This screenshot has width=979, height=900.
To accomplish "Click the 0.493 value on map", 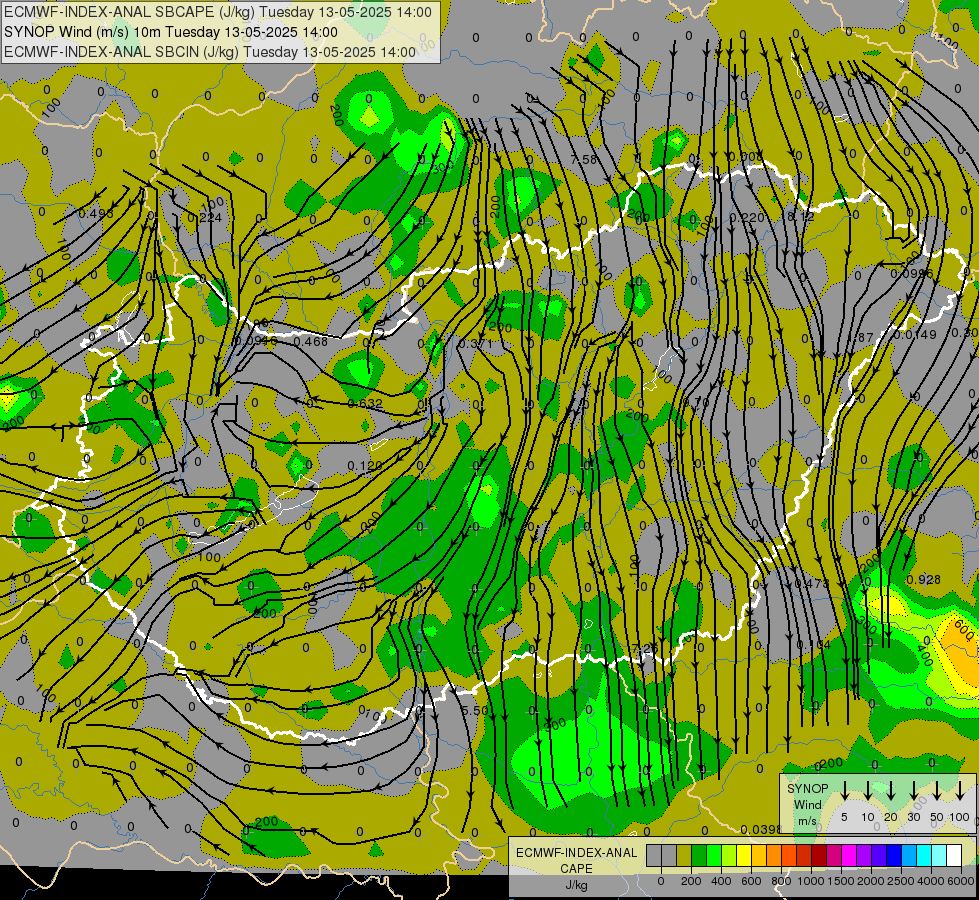I will 96,214.
